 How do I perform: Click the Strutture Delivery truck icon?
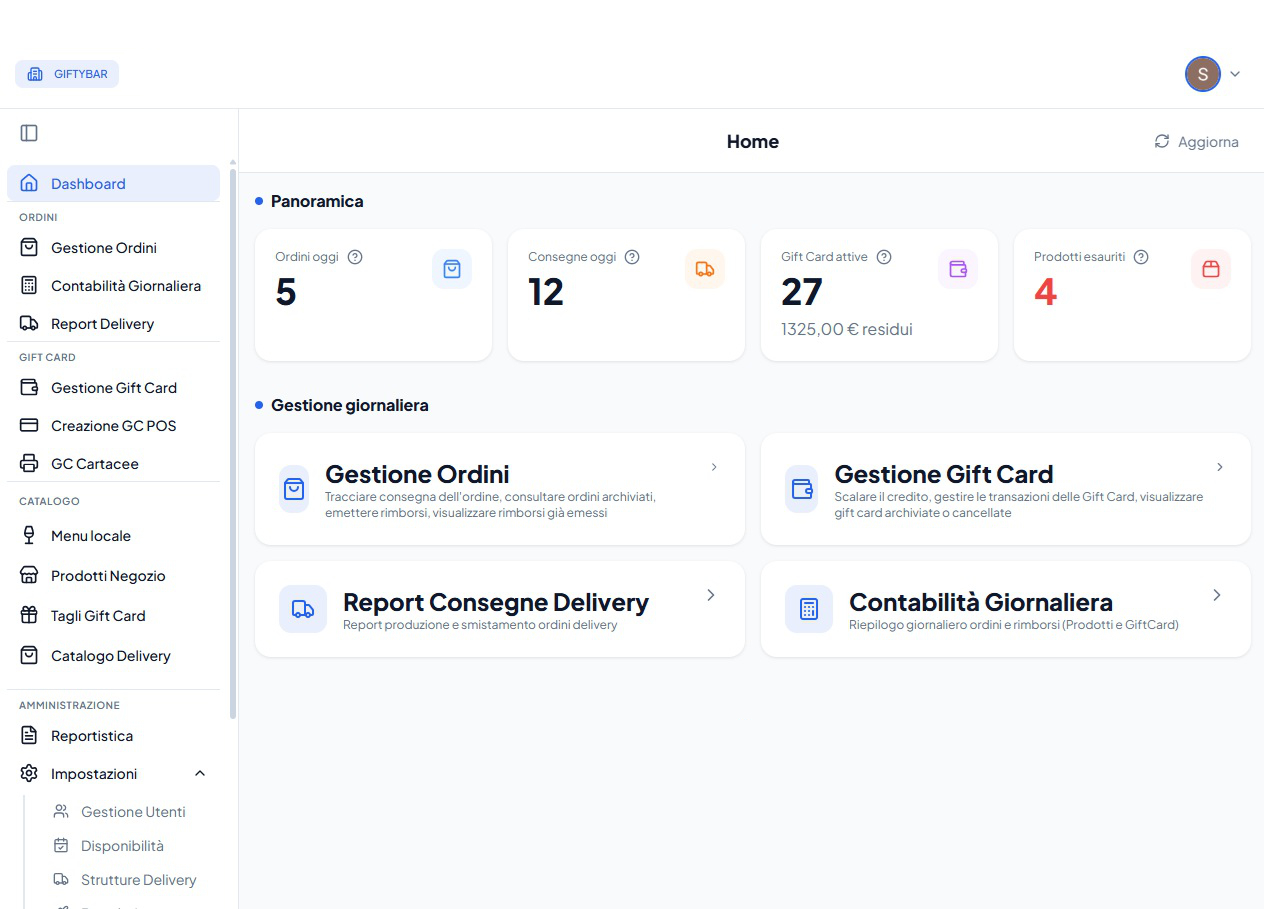61,879
